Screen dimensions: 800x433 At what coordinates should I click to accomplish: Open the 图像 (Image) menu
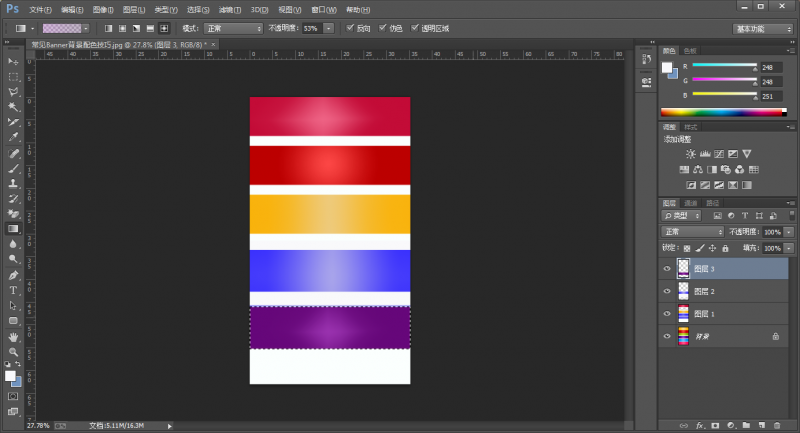102,8
